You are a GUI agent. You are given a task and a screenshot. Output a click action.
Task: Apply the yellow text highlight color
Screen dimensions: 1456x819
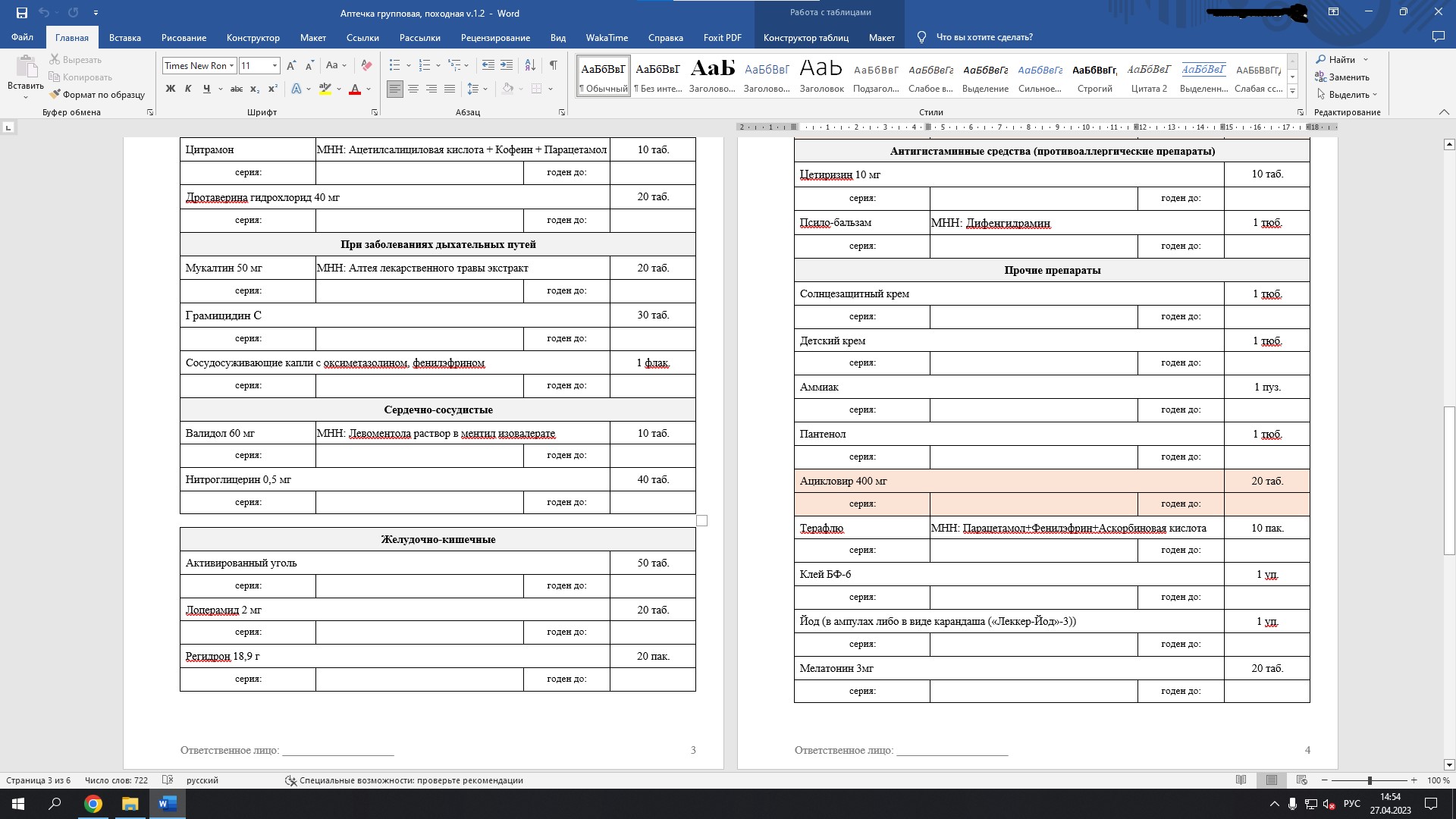325,89
